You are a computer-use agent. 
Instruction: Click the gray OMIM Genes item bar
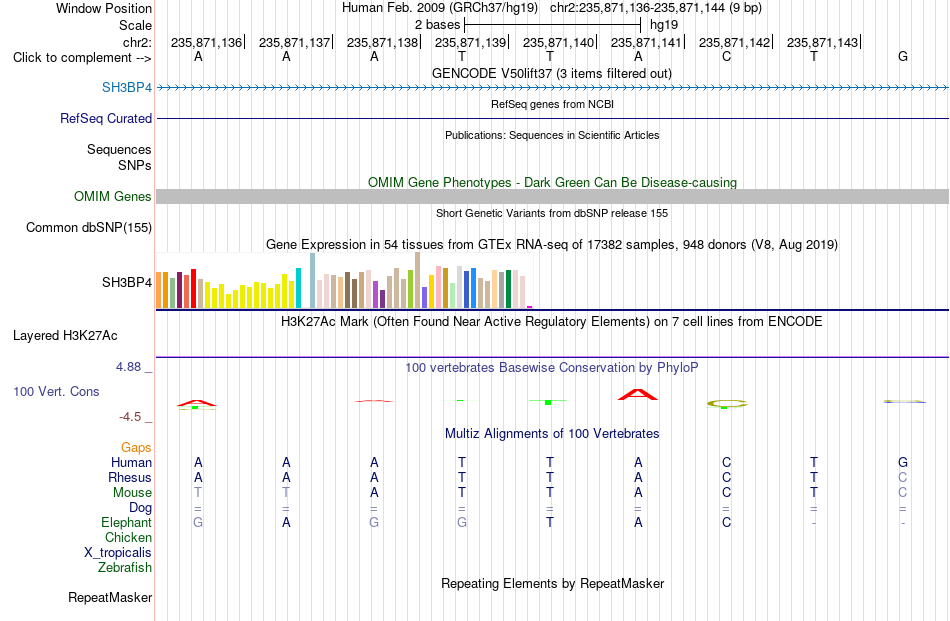[x=552, y=196]
